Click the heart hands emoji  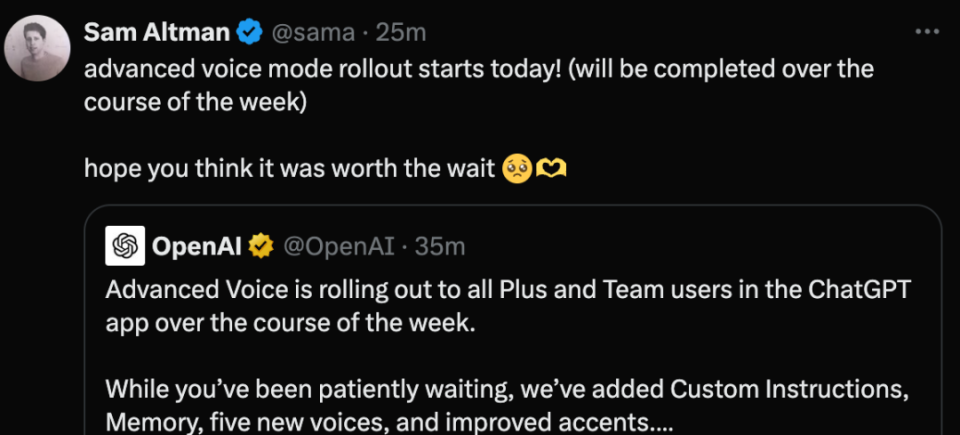coord(553,169)
